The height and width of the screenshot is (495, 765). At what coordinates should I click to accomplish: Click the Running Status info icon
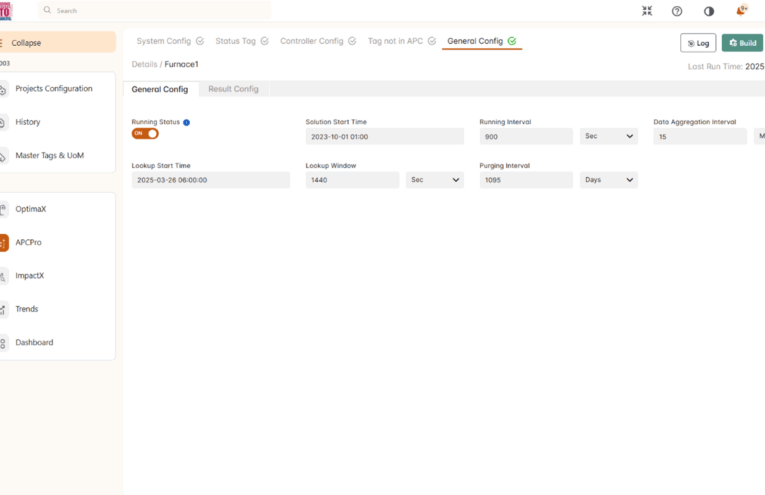(187, 122)
